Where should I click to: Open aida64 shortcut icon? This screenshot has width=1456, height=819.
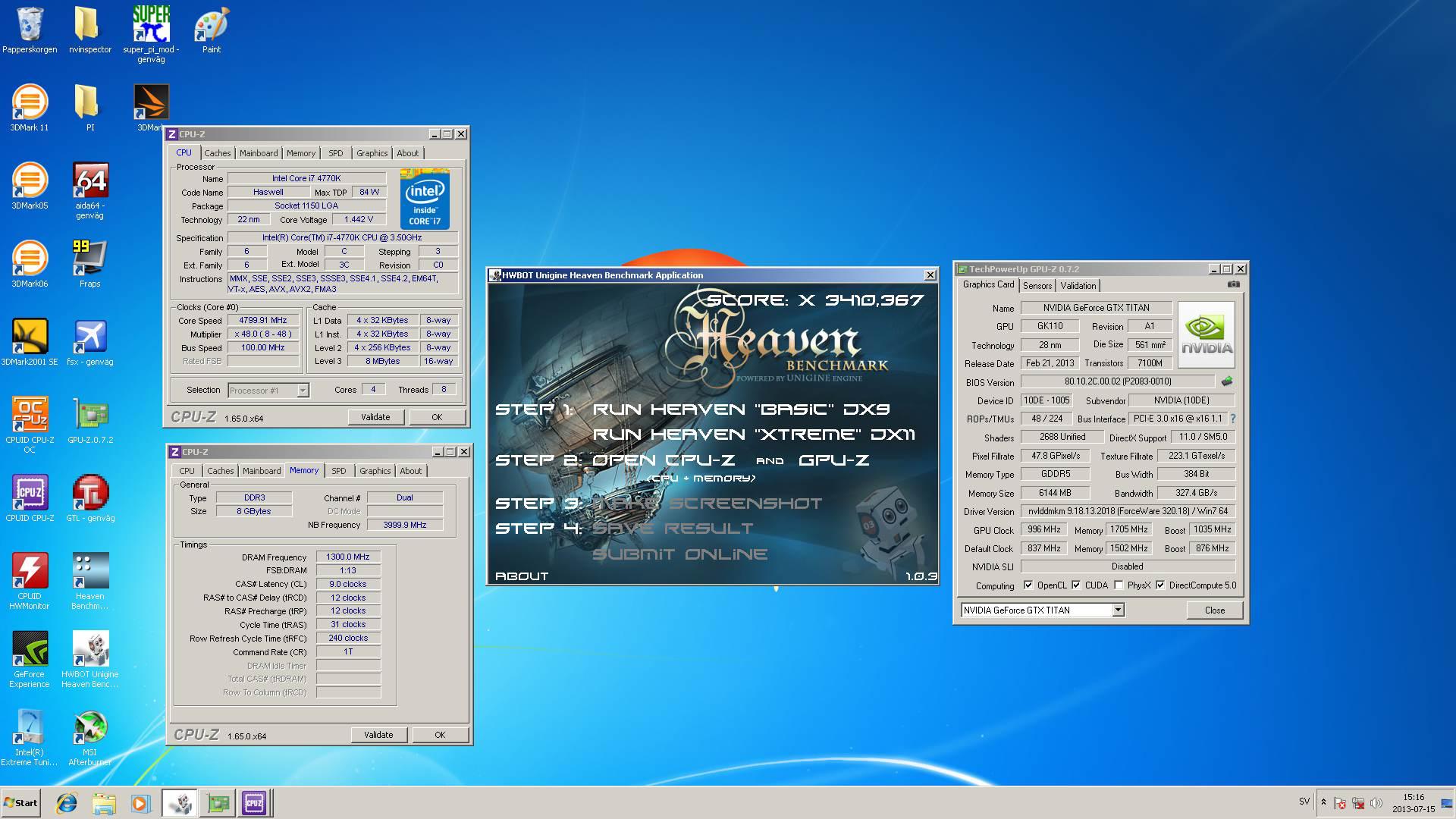(89, 180)
